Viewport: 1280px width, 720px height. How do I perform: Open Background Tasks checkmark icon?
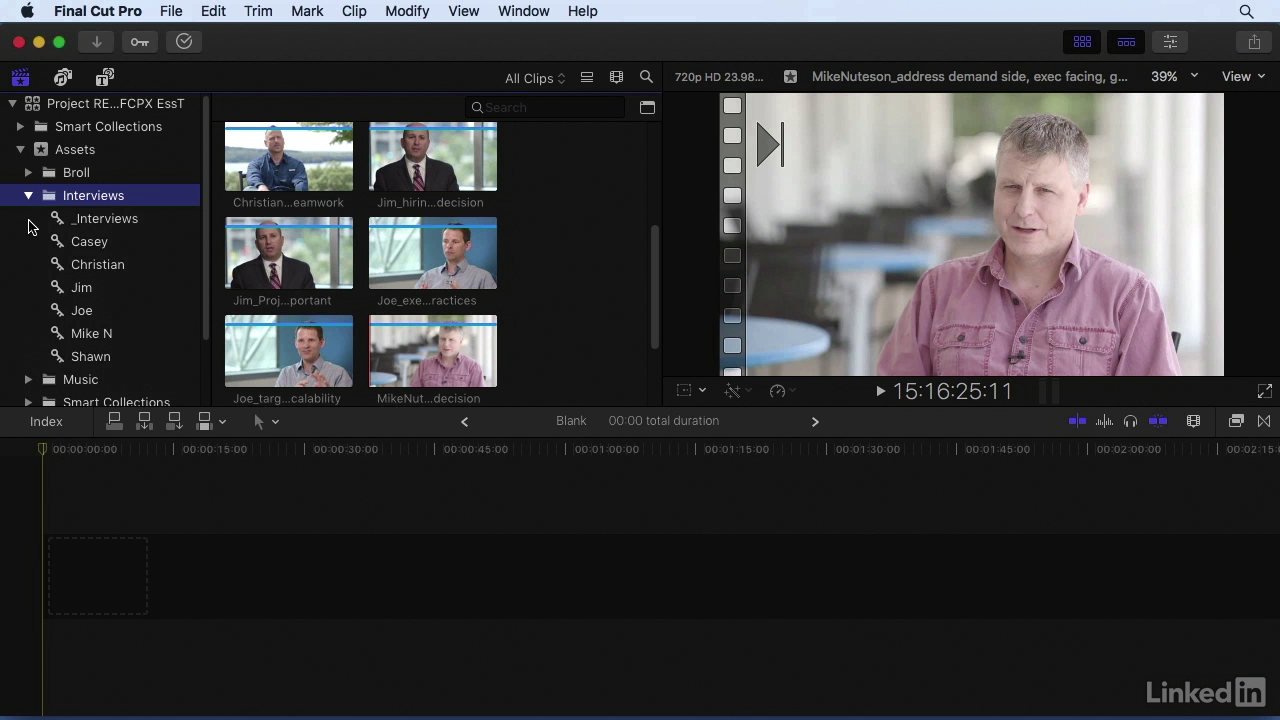(x=184, y=41)
